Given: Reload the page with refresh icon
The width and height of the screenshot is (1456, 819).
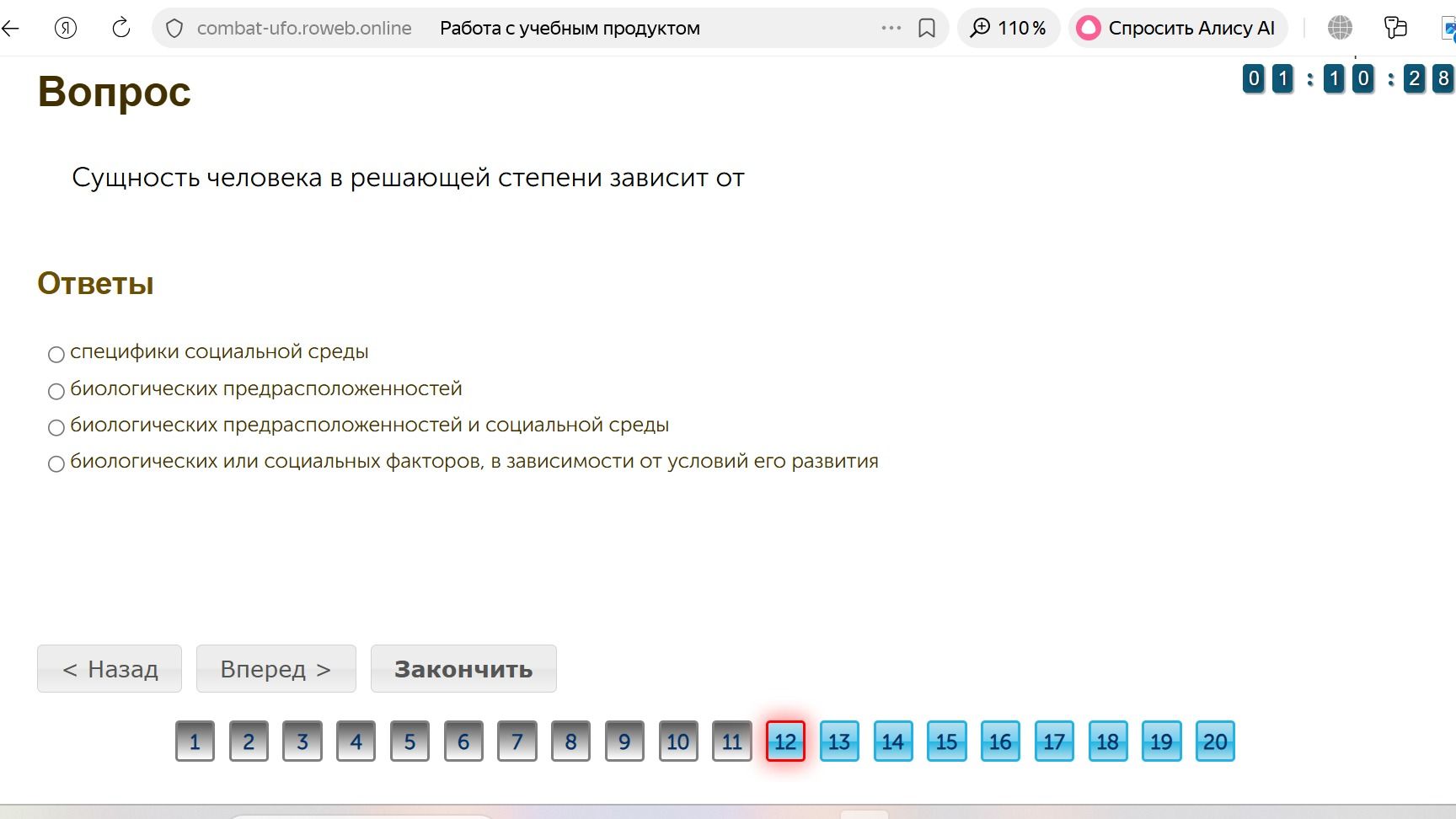Looking at the screenshot, I should pos(121,28).
